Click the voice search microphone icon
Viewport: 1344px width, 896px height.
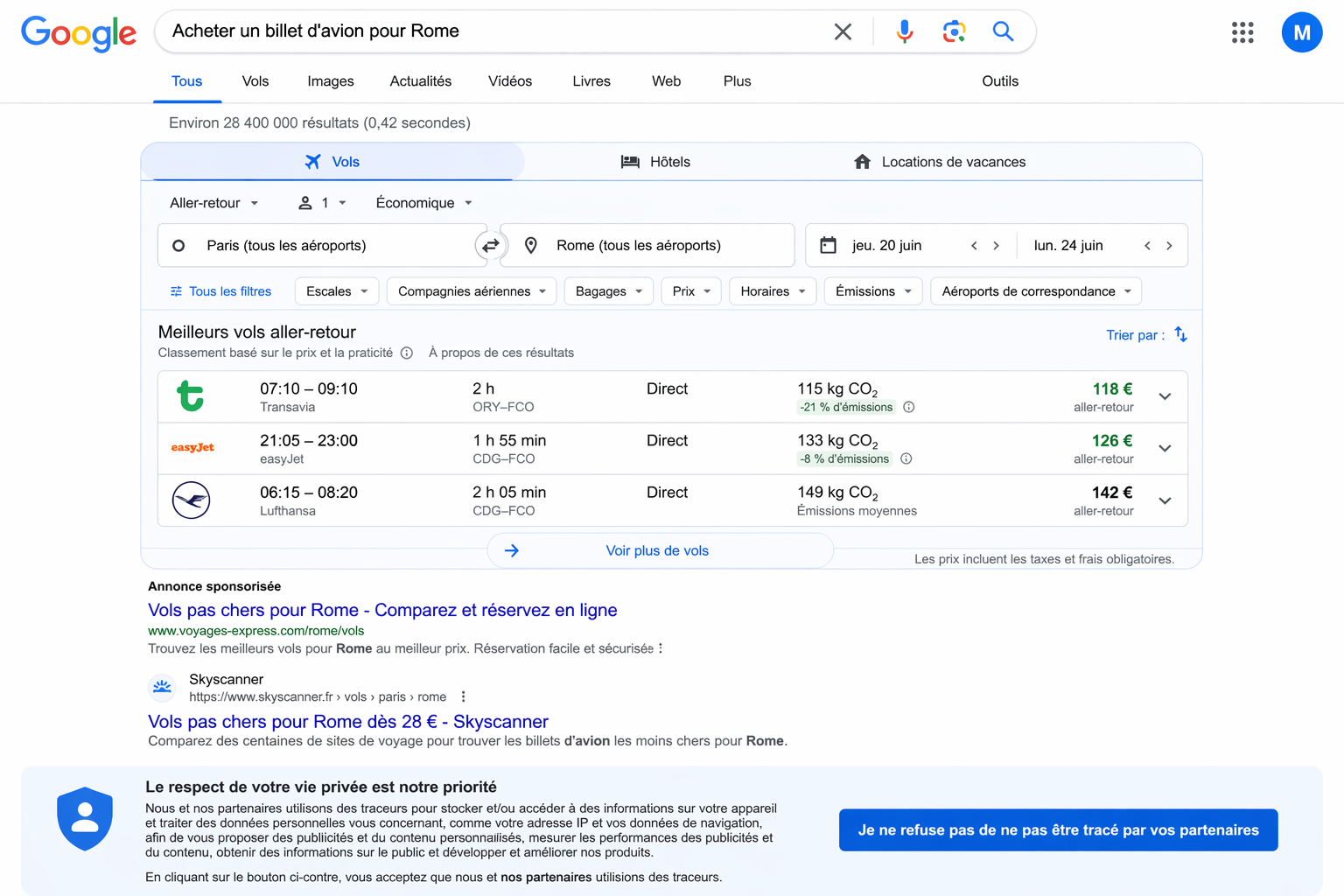pyautogui.click(x=905, y=31)
